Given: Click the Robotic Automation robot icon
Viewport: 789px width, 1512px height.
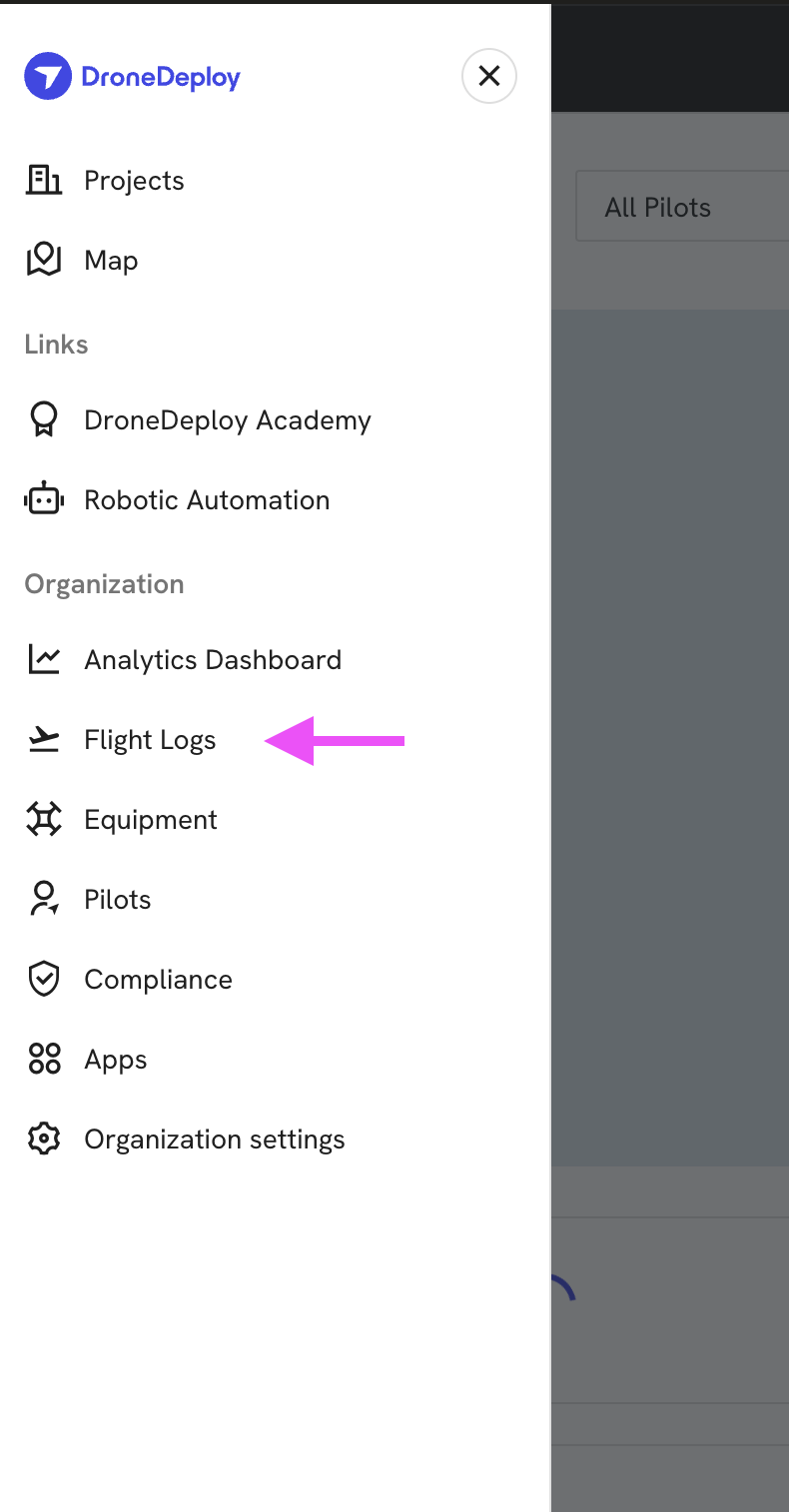Looking at the screenshot, I should (44, 499).
